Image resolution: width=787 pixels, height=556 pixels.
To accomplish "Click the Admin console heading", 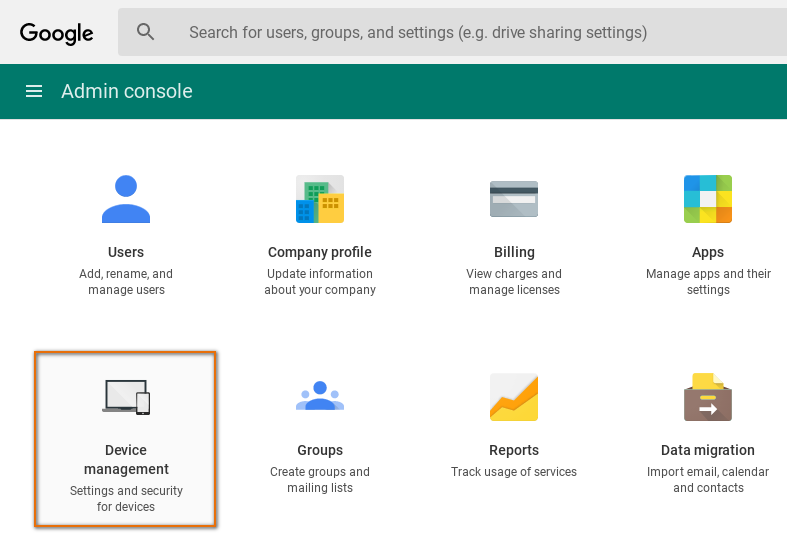I will 127,91.
